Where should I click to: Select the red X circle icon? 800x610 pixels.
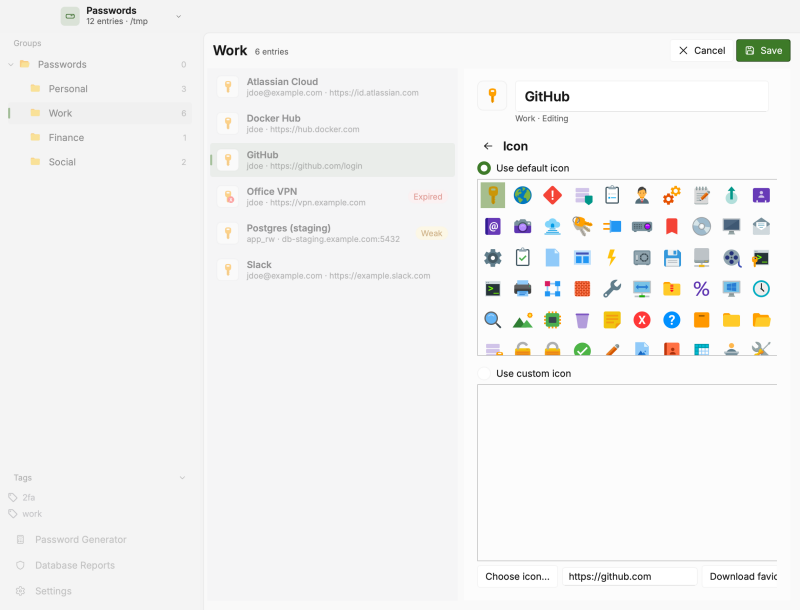(x=642, y=320)
